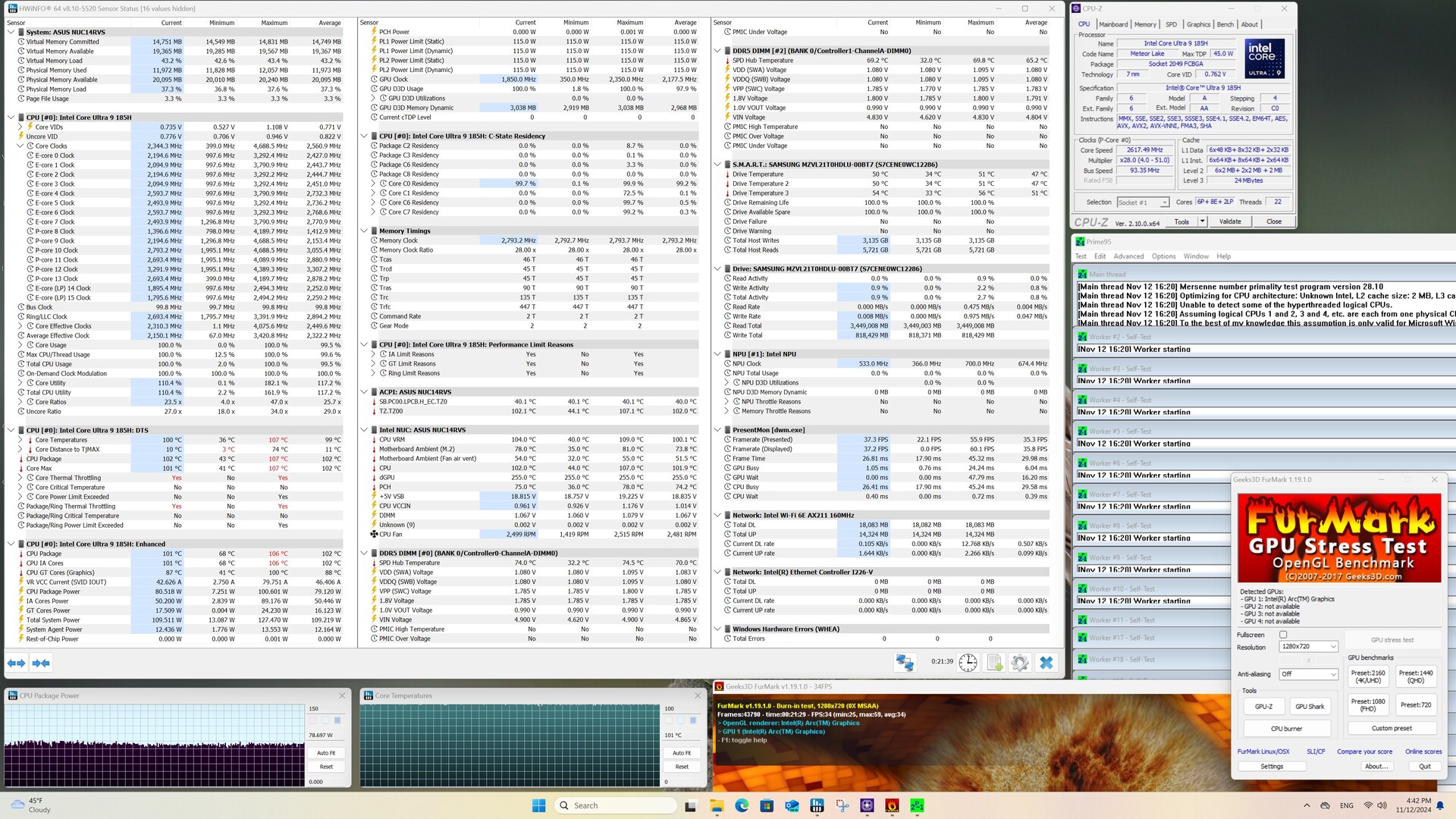The width and height of the screenshot is (1456, 819).
Task: Click the taskbar Search box
Action: 615,805
